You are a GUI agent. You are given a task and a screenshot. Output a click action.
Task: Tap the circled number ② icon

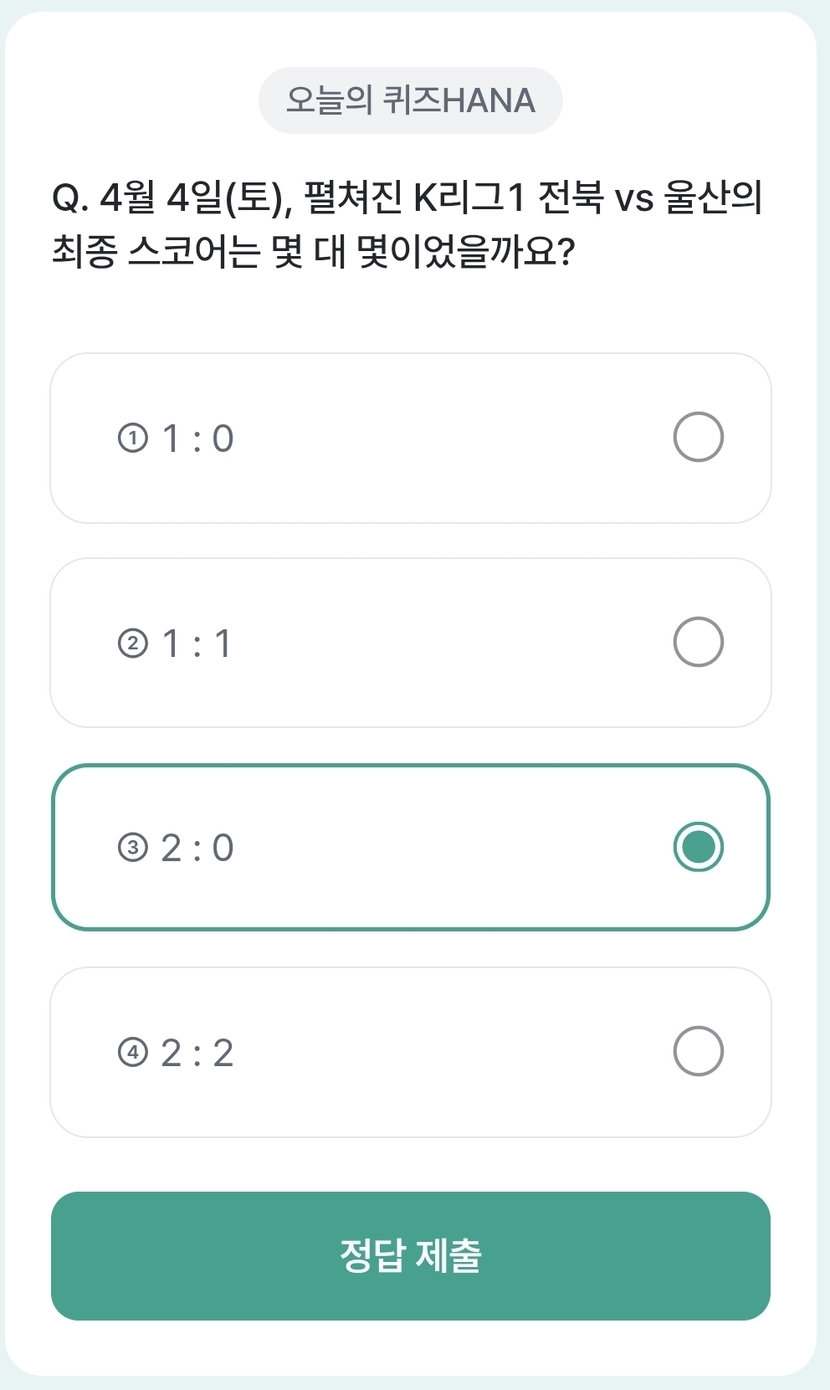[132, 643]
